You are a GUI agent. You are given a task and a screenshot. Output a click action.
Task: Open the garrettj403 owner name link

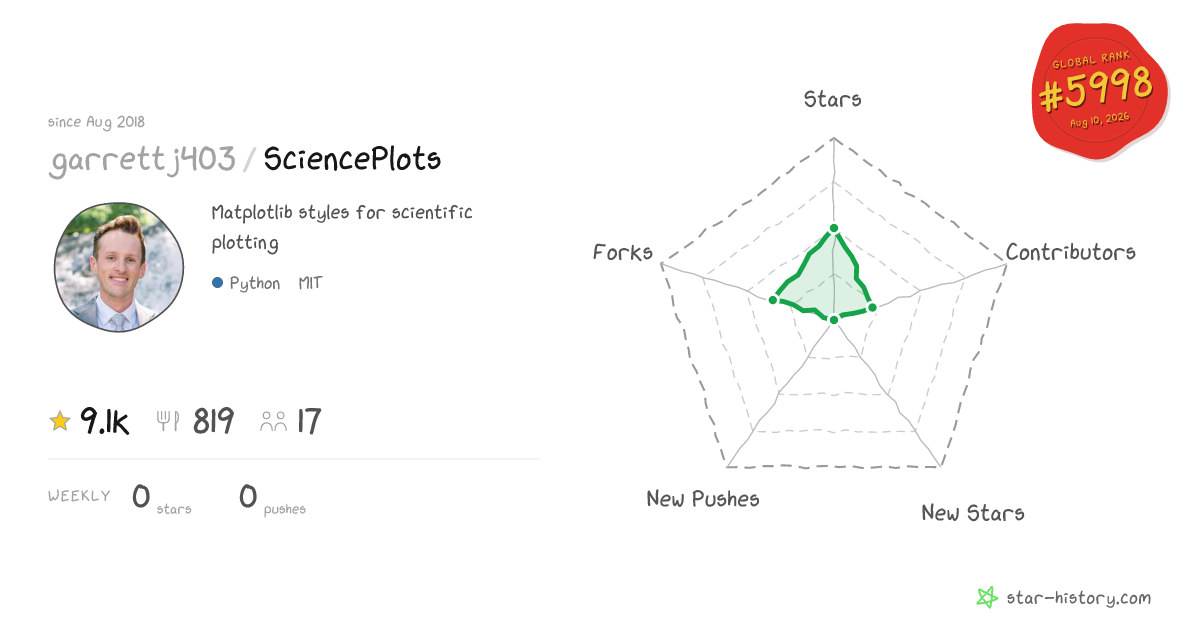(x=142, y=160)
